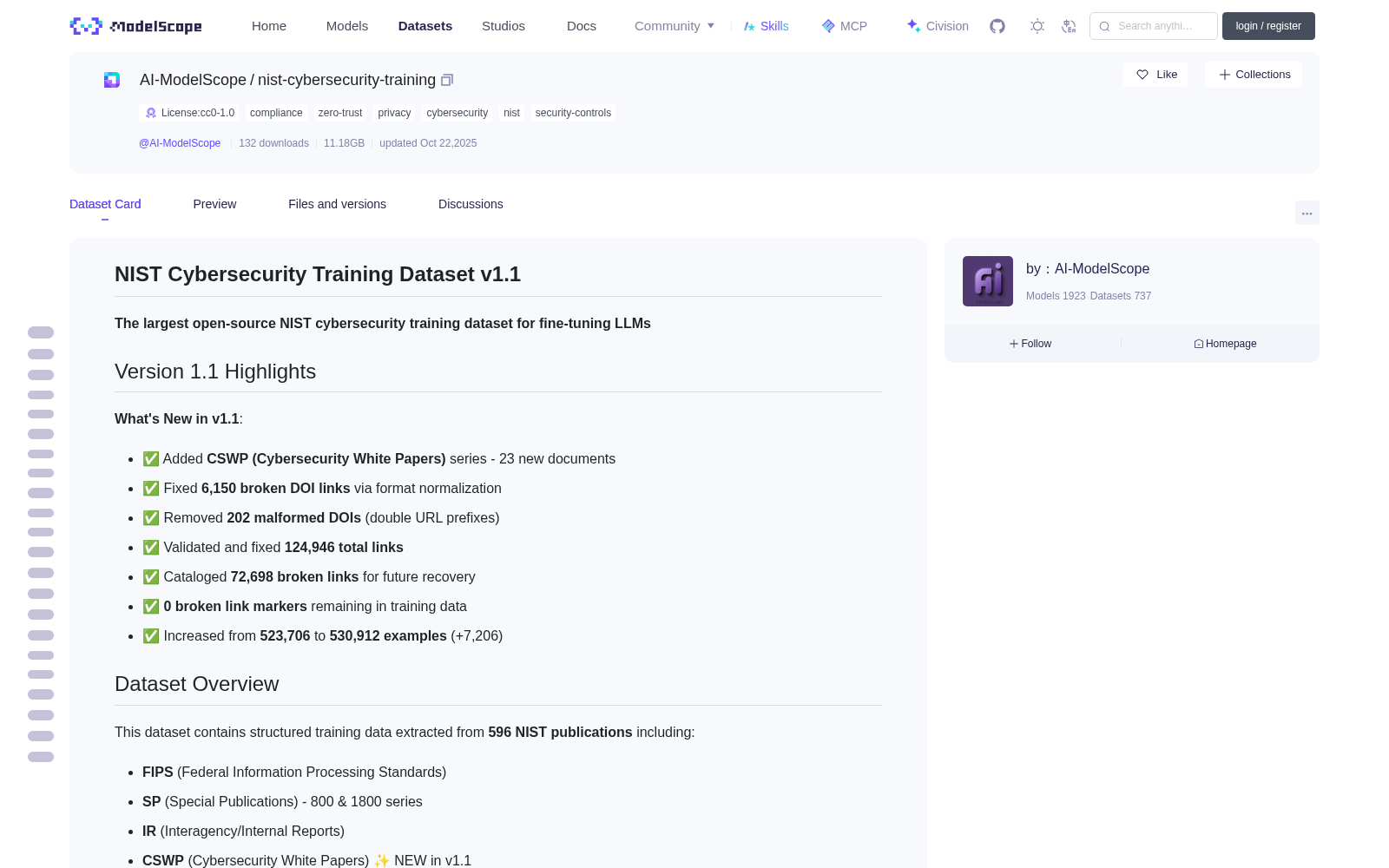Follow the AI-ModelScope organization
The height and width of the screenshot is (868, 1389).
click(1030, 344)
